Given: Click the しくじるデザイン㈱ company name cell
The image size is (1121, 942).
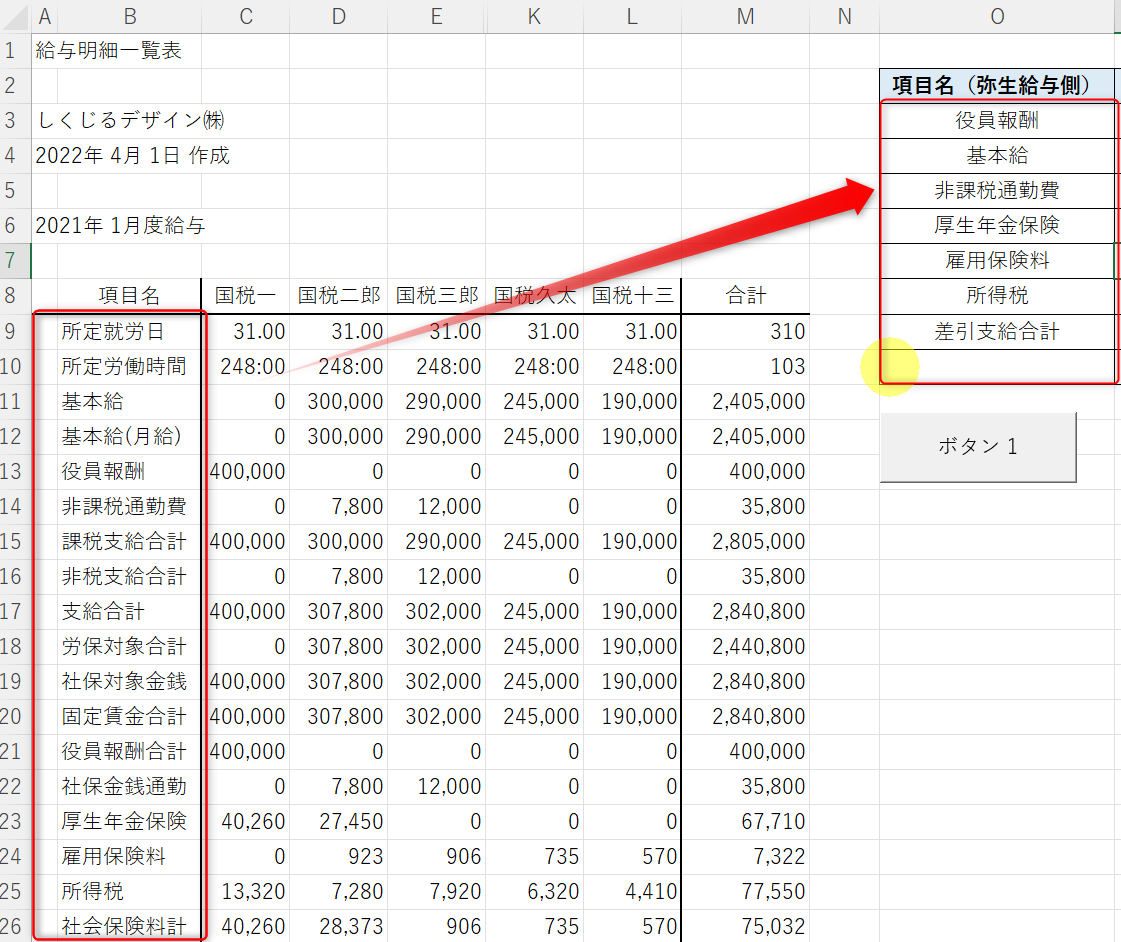Looking at the screenshot, I should (x=130, y=120).
